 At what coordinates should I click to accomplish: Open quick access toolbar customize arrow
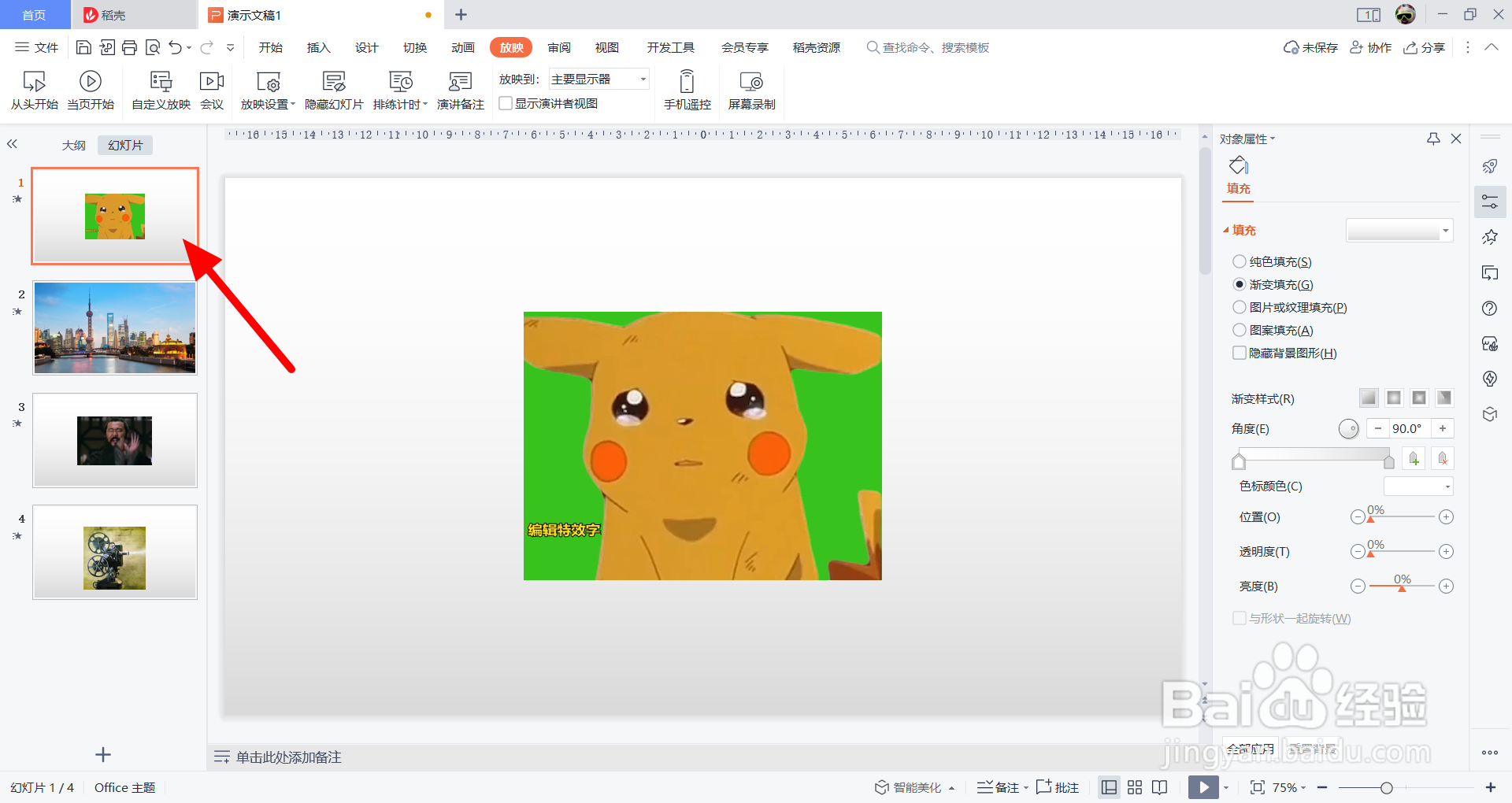tap(230, 47)
